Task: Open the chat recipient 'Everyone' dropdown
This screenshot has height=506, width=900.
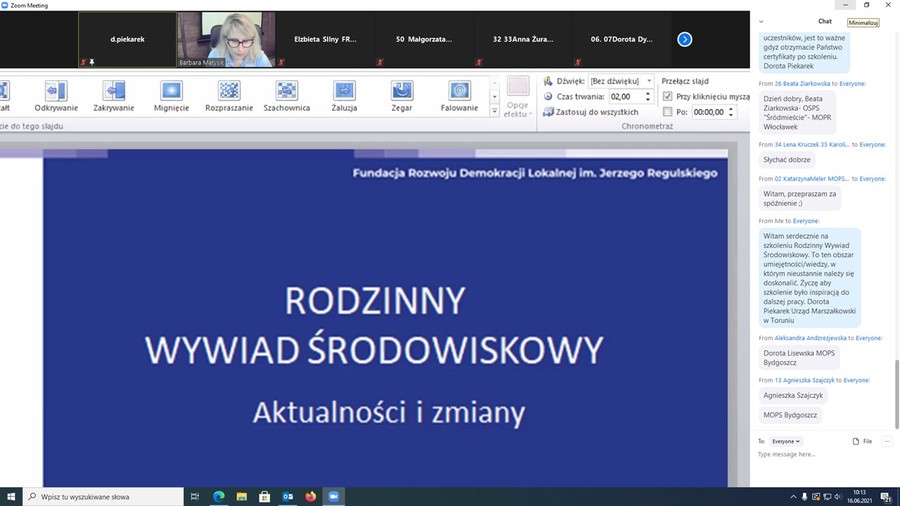Action: pos(785,441)
